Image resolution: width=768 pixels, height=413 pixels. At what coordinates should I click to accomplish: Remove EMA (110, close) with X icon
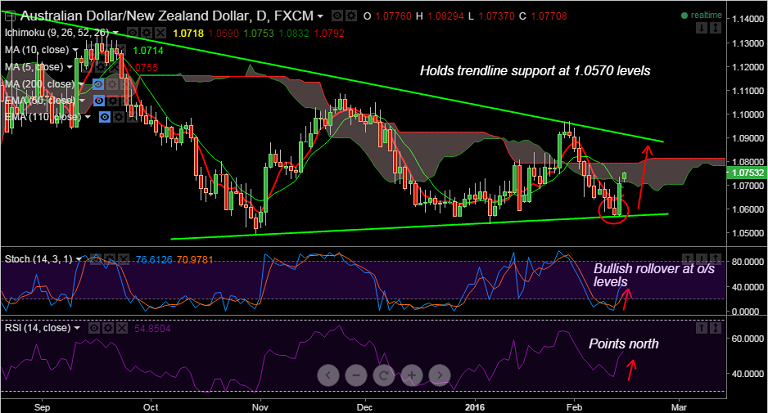pos(132,118)
